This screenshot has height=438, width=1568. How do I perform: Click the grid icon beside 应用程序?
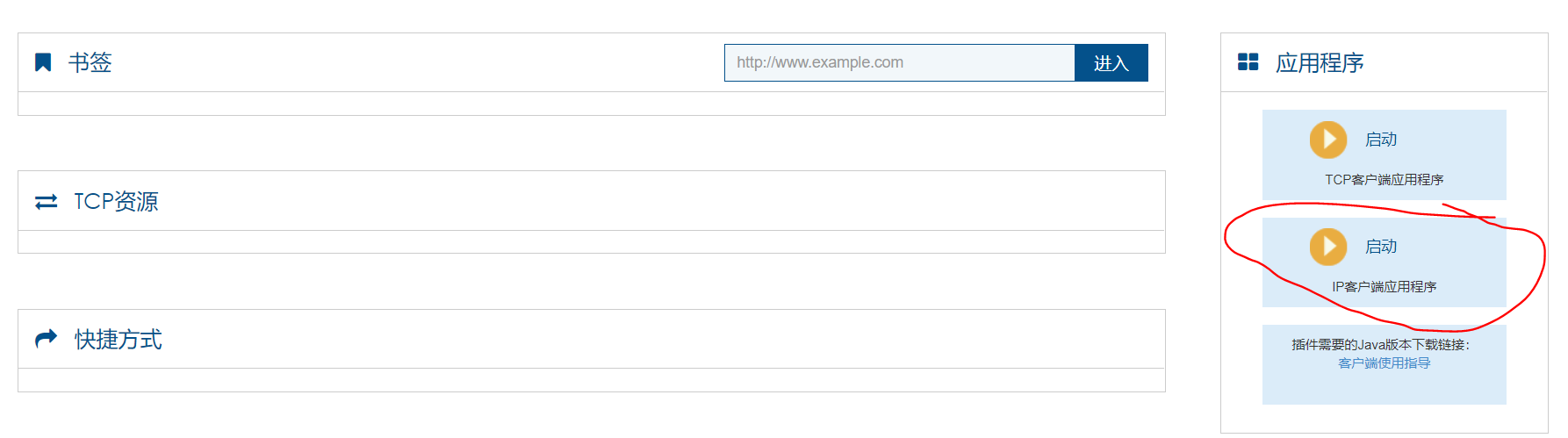(1248, 62)
